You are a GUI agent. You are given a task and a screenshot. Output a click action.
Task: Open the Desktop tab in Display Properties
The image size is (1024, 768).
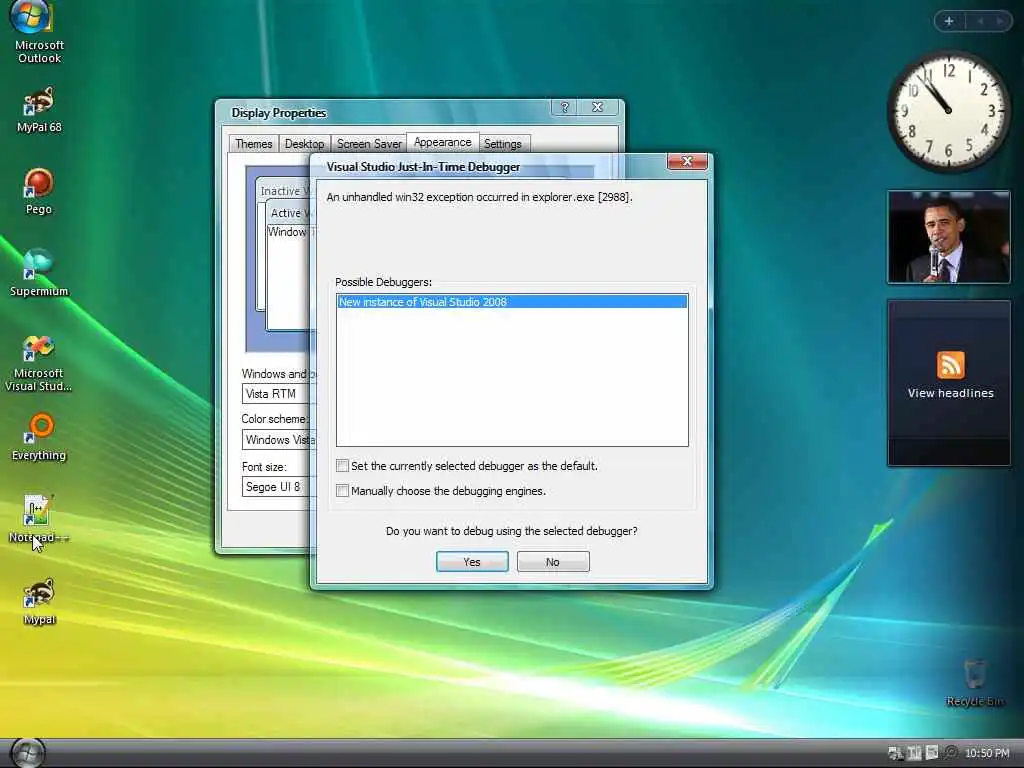click(304, 144)
